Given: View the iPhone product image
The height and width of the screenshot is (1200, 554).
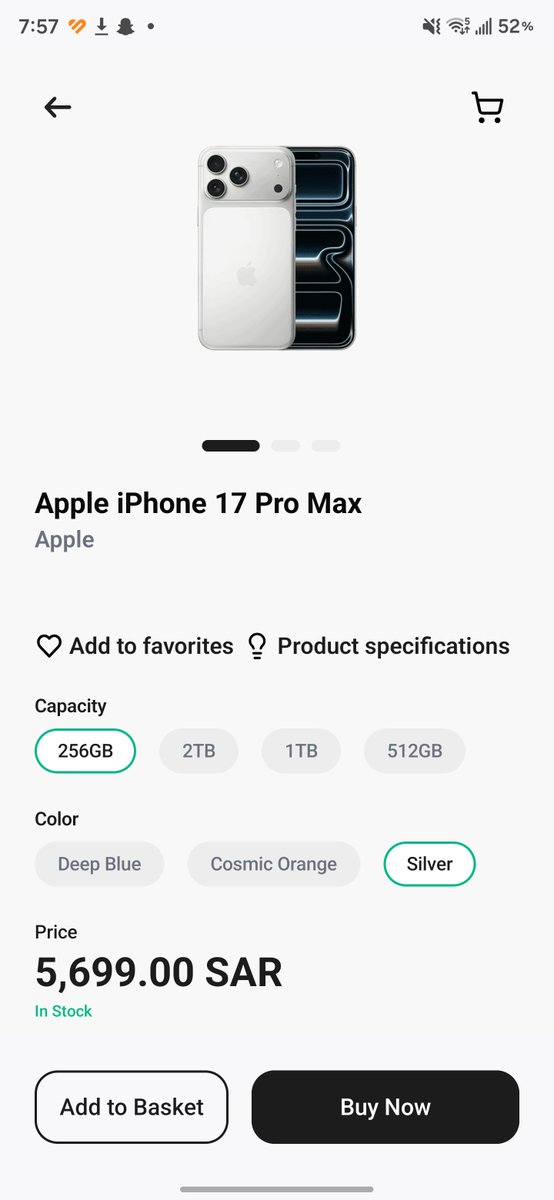Looking at the screenshot, I should pos(277,248).
